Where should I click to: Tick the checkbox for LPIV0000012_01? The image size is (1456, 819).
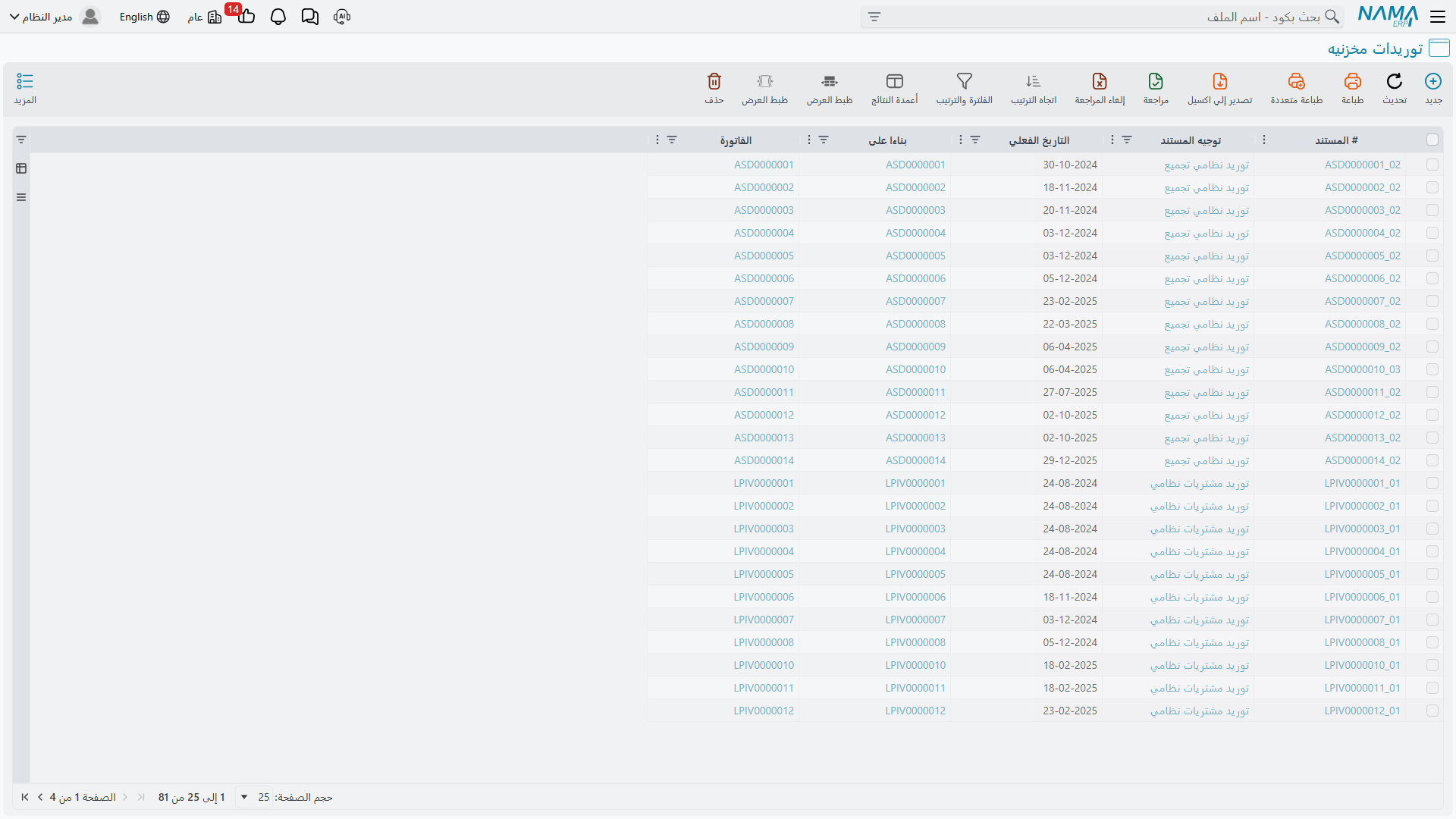click(1432, 711)
